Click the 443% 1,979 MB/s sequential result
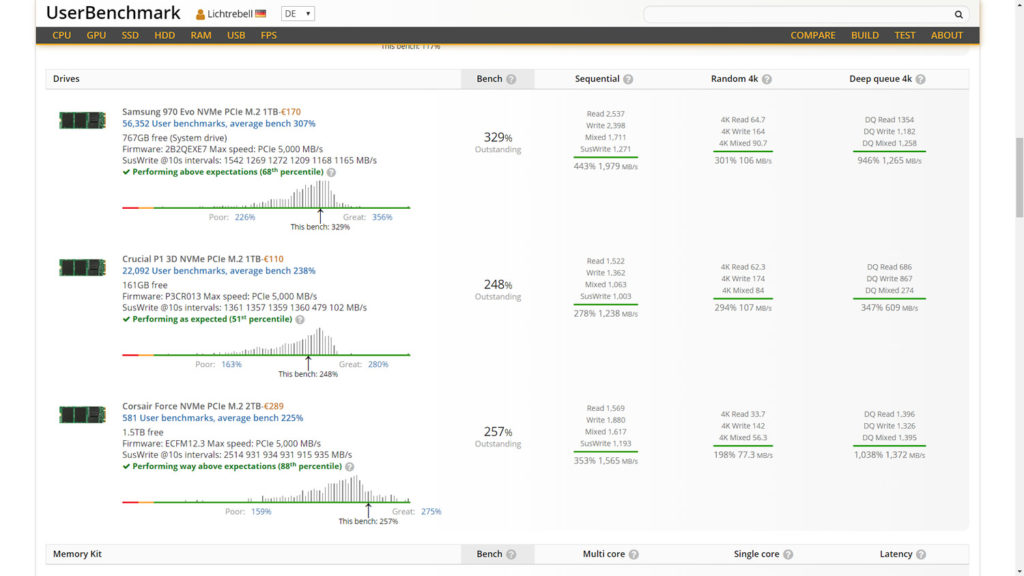The width and height of the screenshot is (1024, 576). click(605, 167)
